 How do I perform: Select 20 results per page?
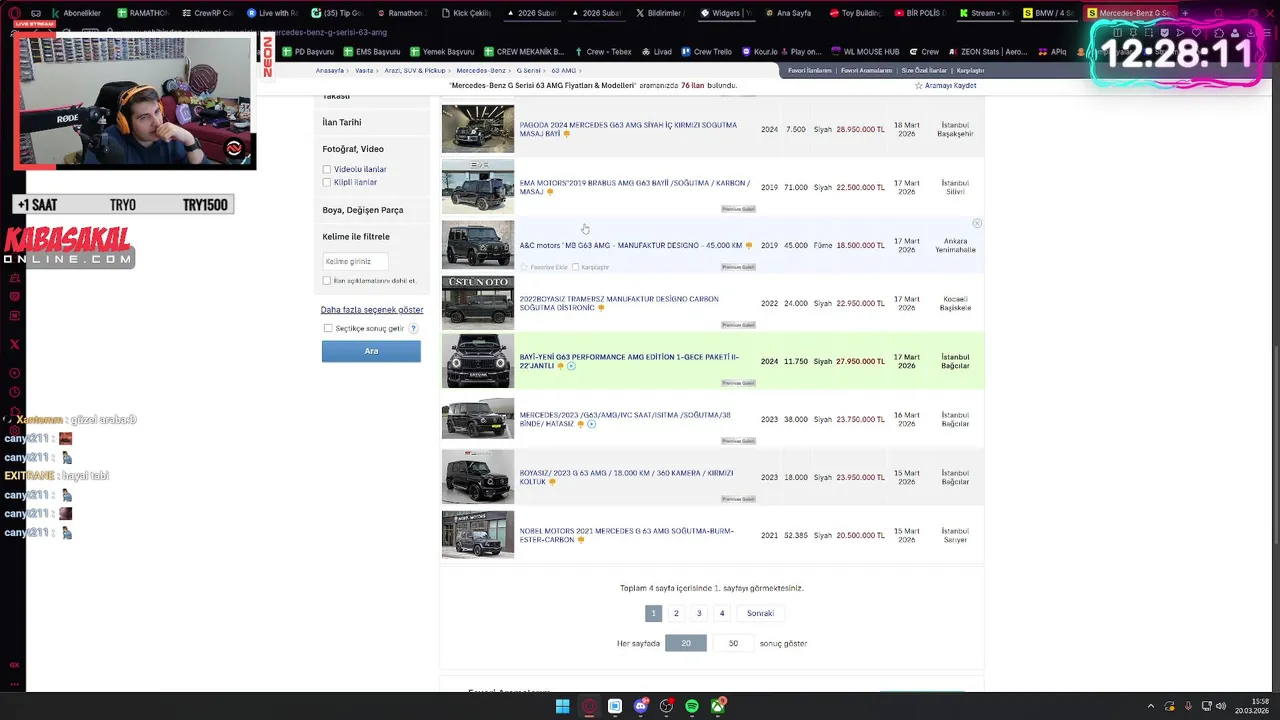tap(686, 643)
